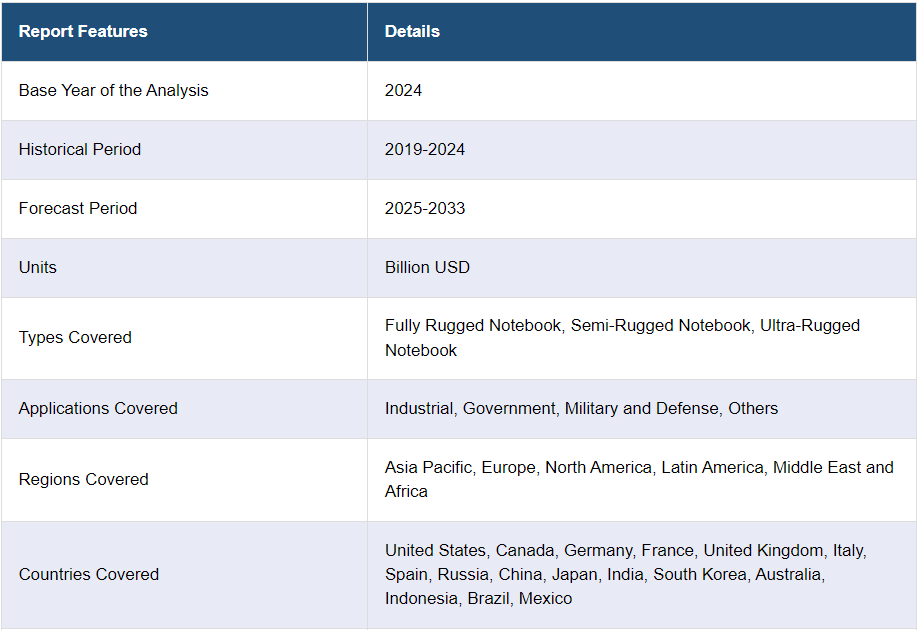Click the Indonesia, Brazil, Mexico text line
Viewport: 922px width, 630px height.
[x=478, y=598]
